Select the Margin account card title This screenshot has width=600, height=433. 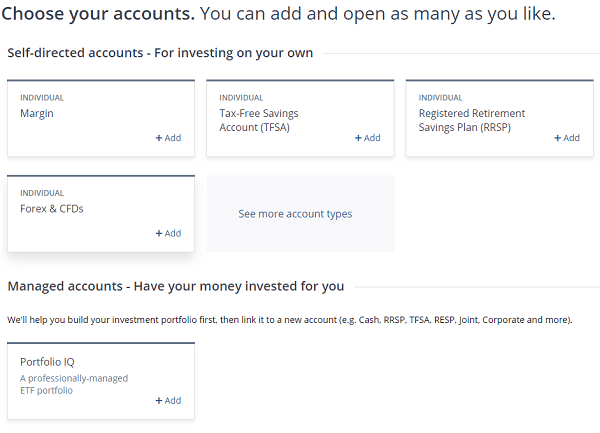pyautogui.click(x=37, y=114)
